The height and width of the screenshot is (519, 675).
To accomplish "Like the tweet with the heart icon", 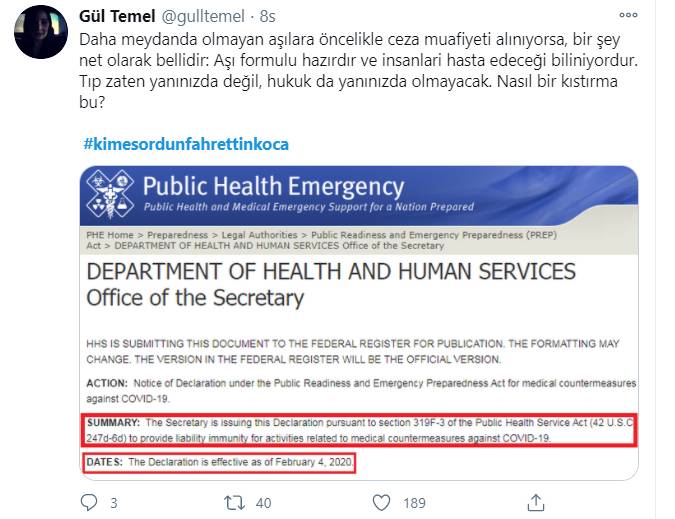I will click(381, 503).
